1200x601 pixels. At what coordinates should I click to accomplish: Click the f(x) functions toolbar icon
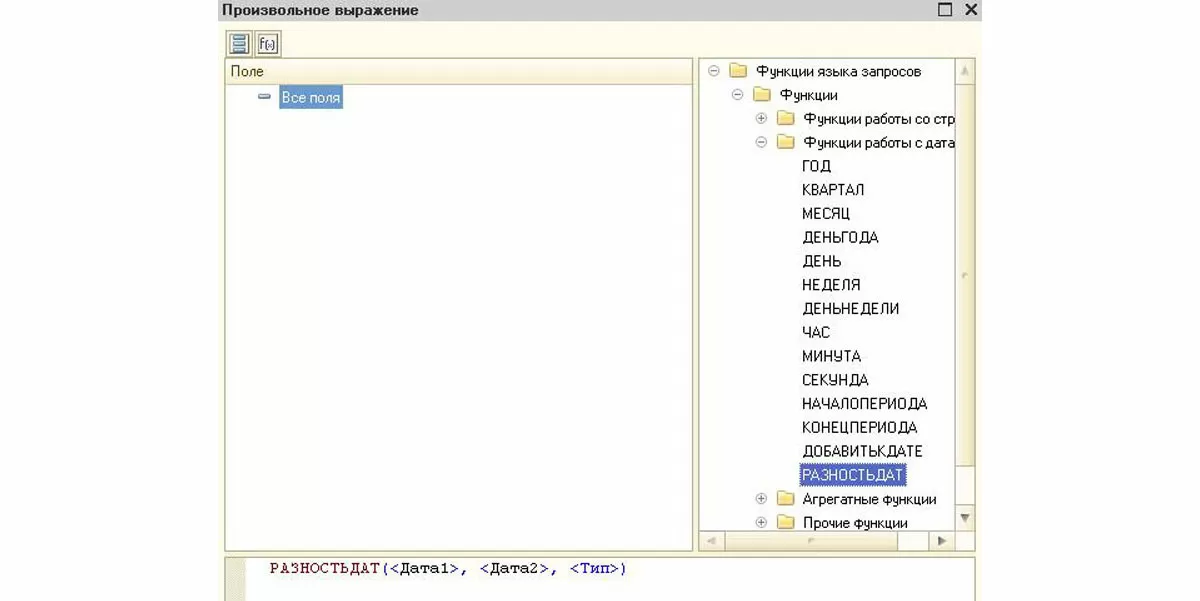(x=267, y=44)
